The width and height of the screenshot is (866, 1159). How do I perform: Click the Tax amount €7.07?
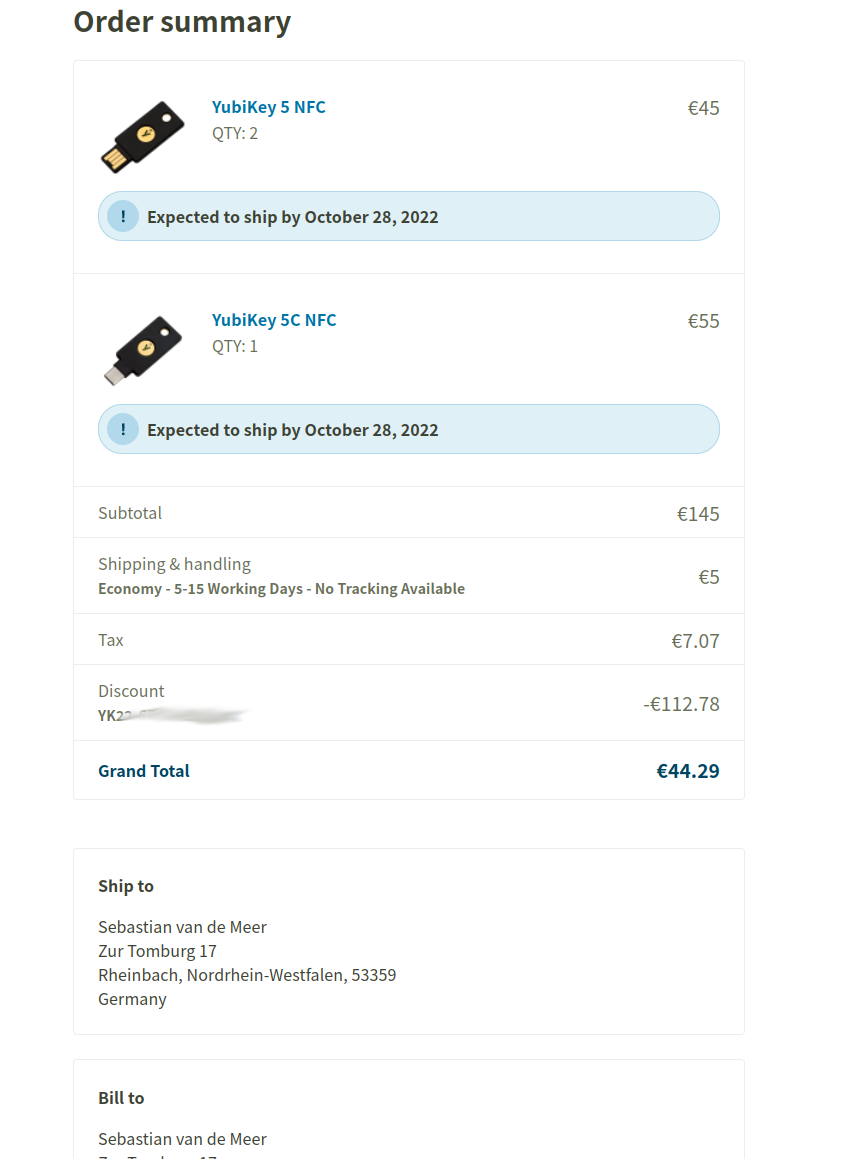(695, 641)
